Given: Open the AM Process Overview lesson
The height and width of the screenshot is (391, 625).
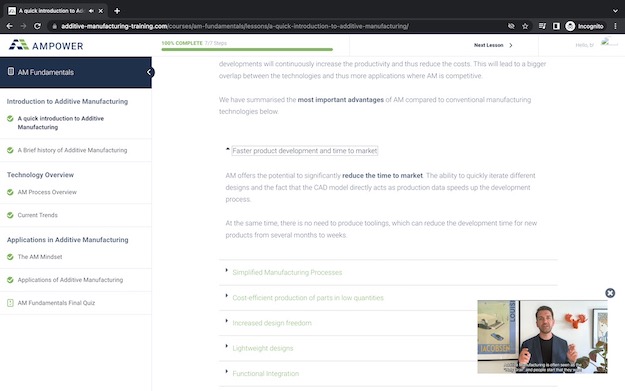Looking at the screenshot, I should coord(47,192).
